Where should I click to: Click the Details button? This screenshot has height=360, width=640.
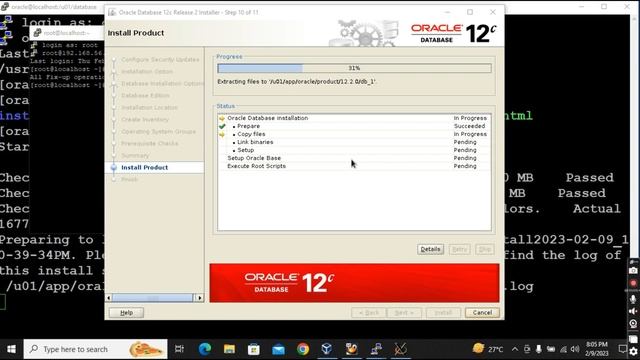coord(430,249)
